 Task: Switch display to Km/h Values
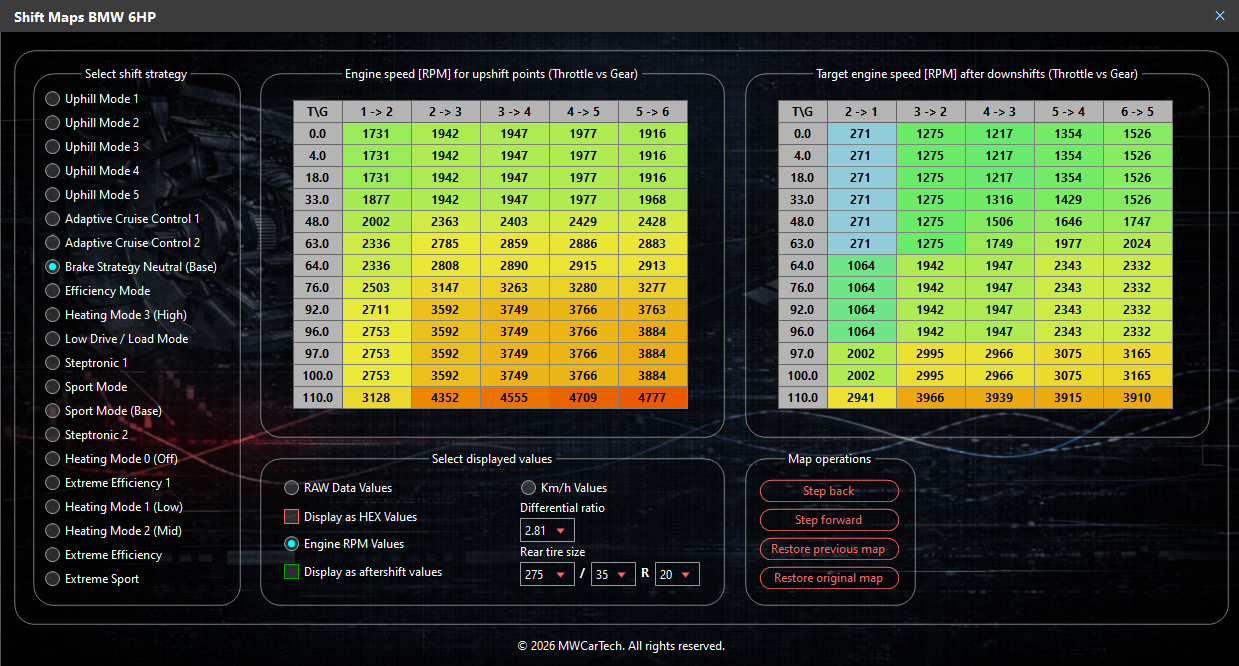point(528,488)
